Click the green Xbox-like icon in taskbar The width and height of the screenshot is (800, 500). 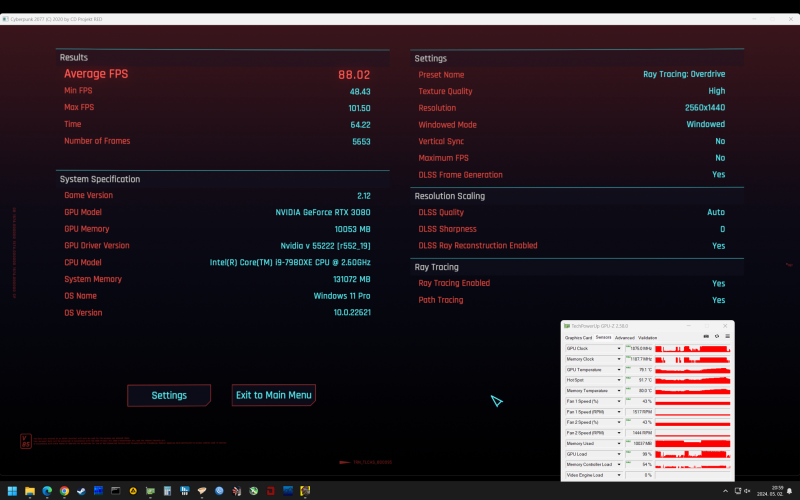254,491
